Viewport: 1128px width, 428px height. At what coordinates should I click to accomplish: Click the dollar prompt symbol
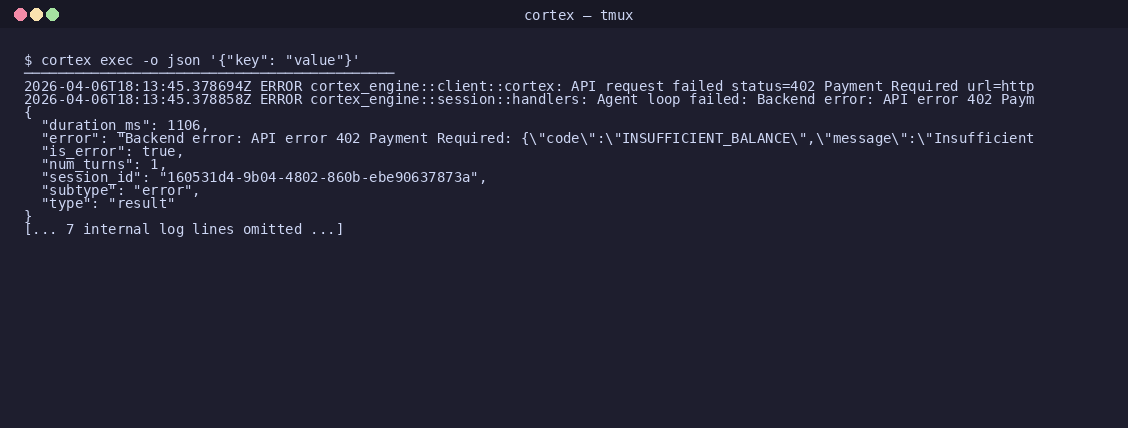[x=28, y=60]
